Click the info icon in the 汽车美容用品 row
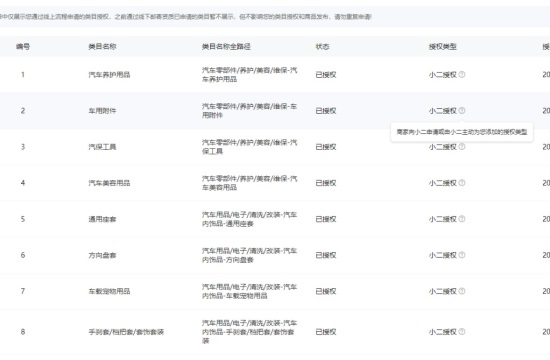The width and height of the screenshot is (550, 360). 462,183
